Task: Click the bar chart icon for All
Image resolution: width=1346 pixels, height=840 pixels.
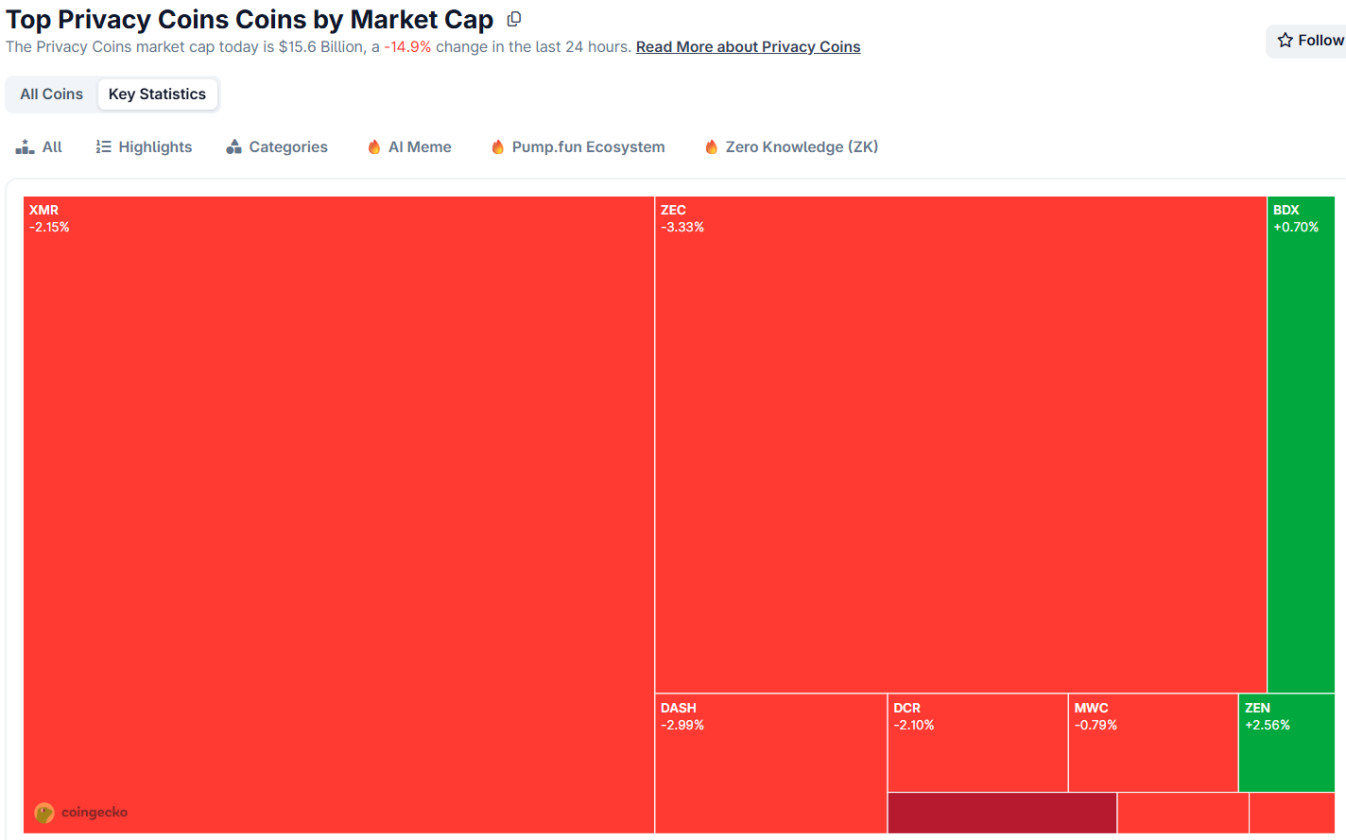Action: [x=25, y=147]
